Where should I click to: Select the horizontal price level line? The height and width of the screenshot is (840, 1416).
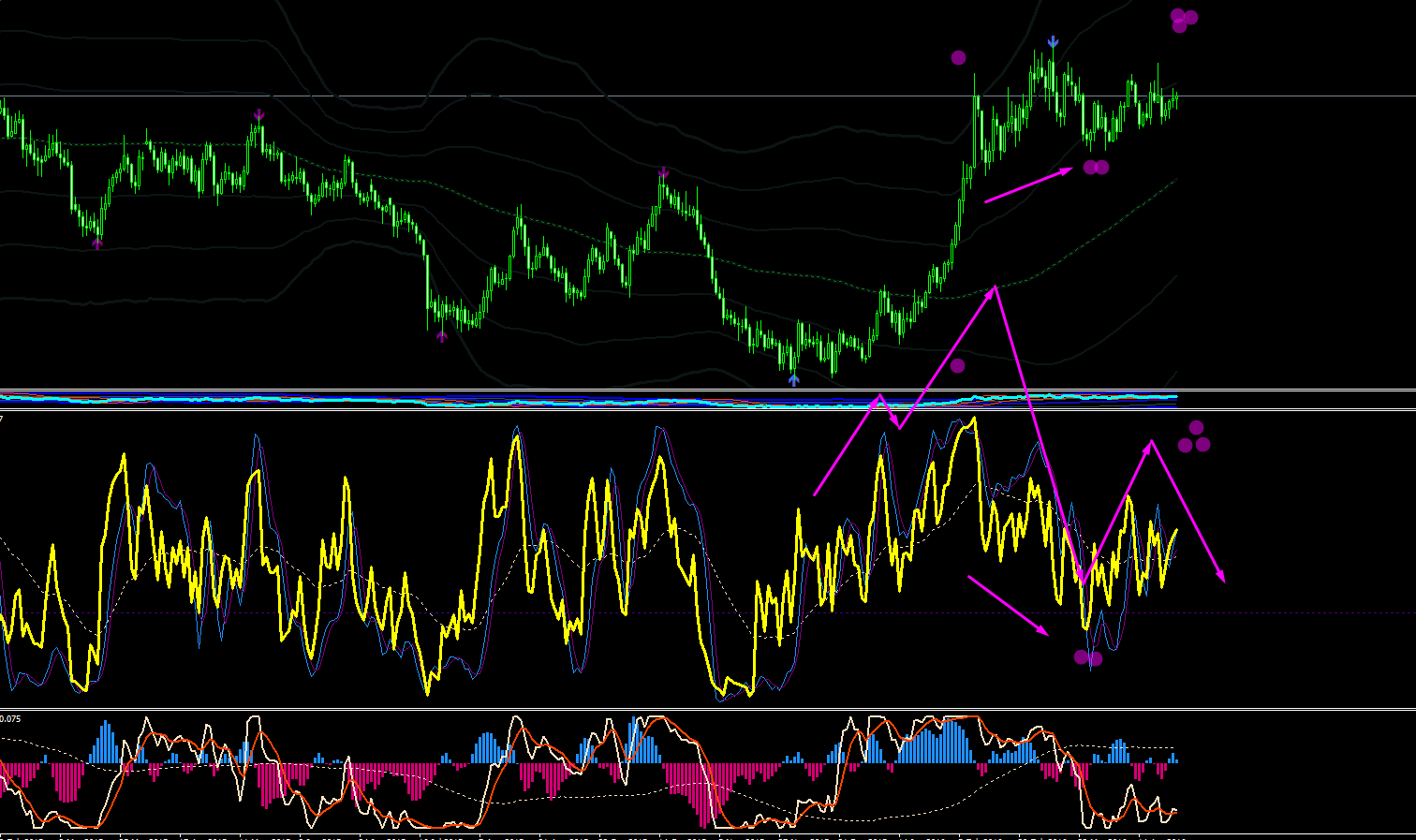point(708,96)
